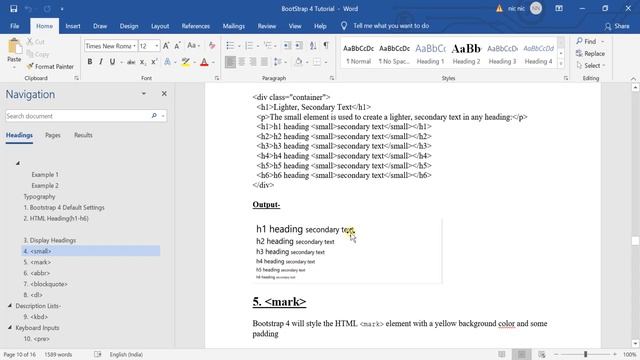Toggle strikethrough formatting
Screen dimensions: 640x360
131,62
